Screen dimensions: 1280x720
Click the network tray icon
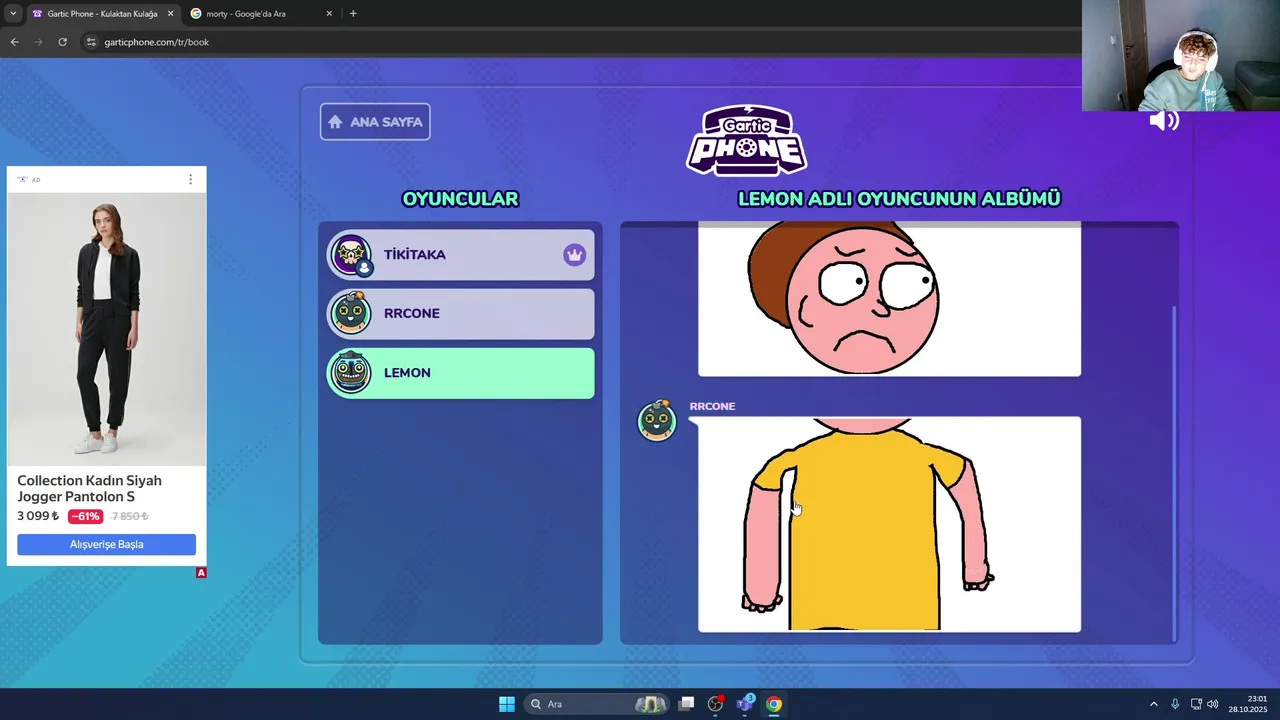click(x=1196, y=704)
